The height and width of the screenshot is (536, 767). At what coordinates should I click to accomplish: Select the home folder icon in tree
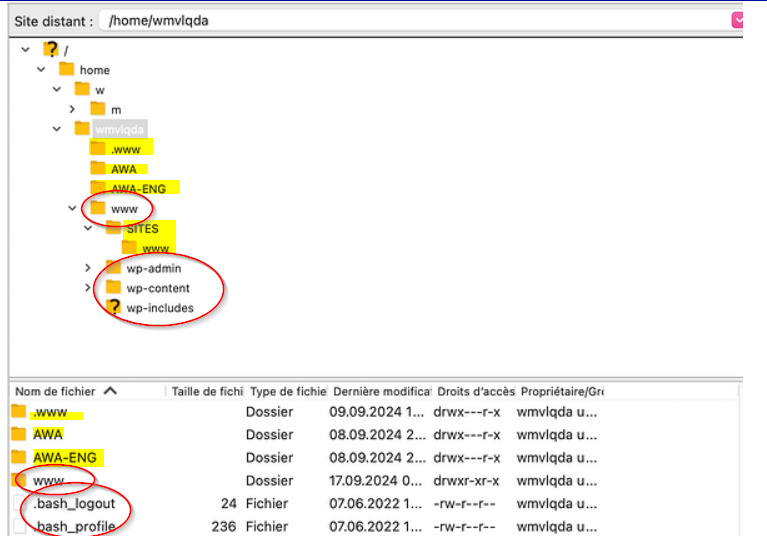67,70
